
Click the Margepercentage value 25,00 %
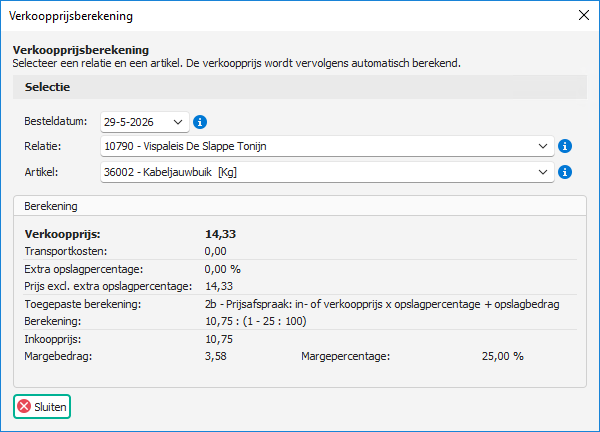coord(502,356)
